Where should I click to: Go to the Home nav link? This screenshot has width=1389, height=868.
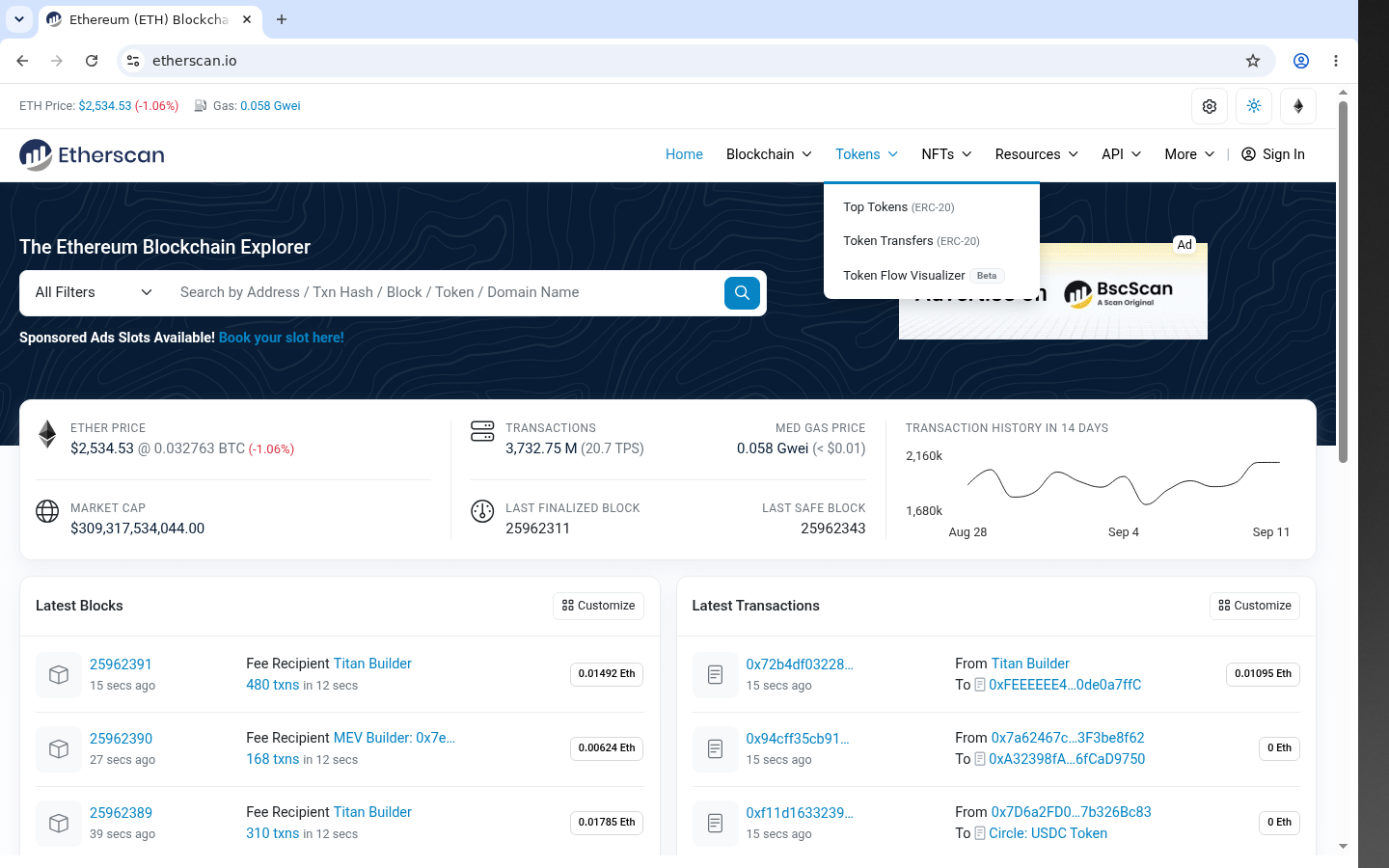tap(684, 154)
